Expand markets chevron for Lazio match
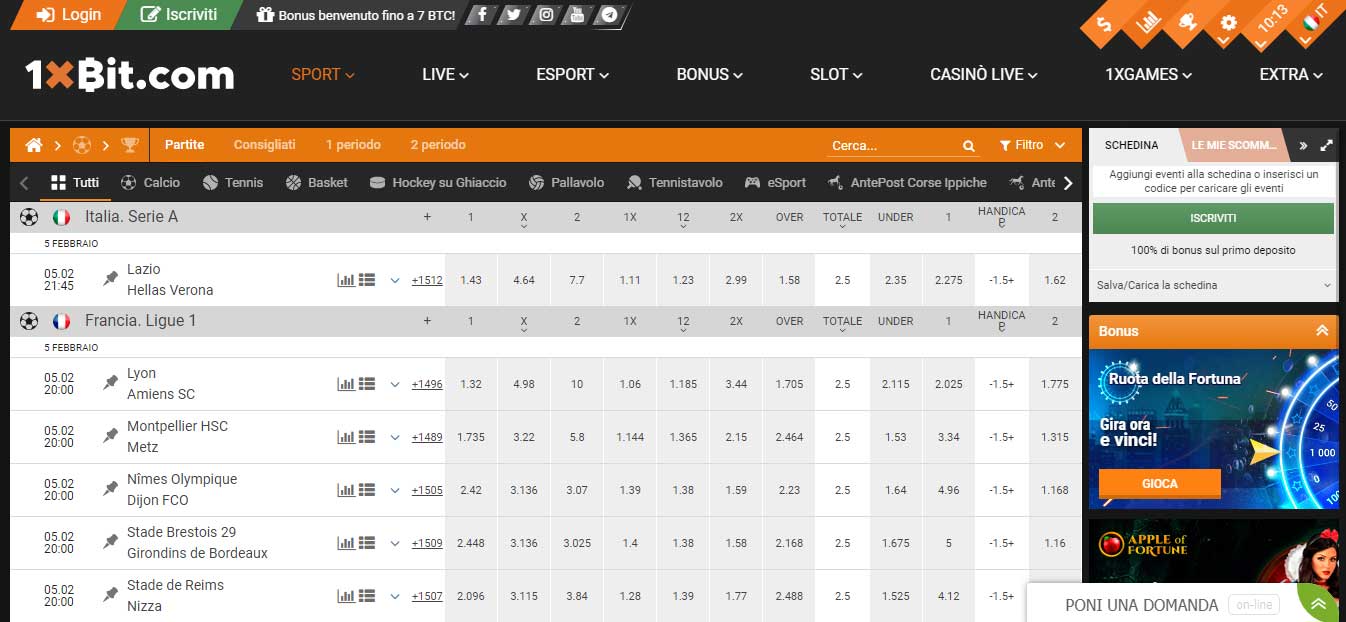Image resolution: width=1346 pixels, height=622 pixels. tap(395, 280)
